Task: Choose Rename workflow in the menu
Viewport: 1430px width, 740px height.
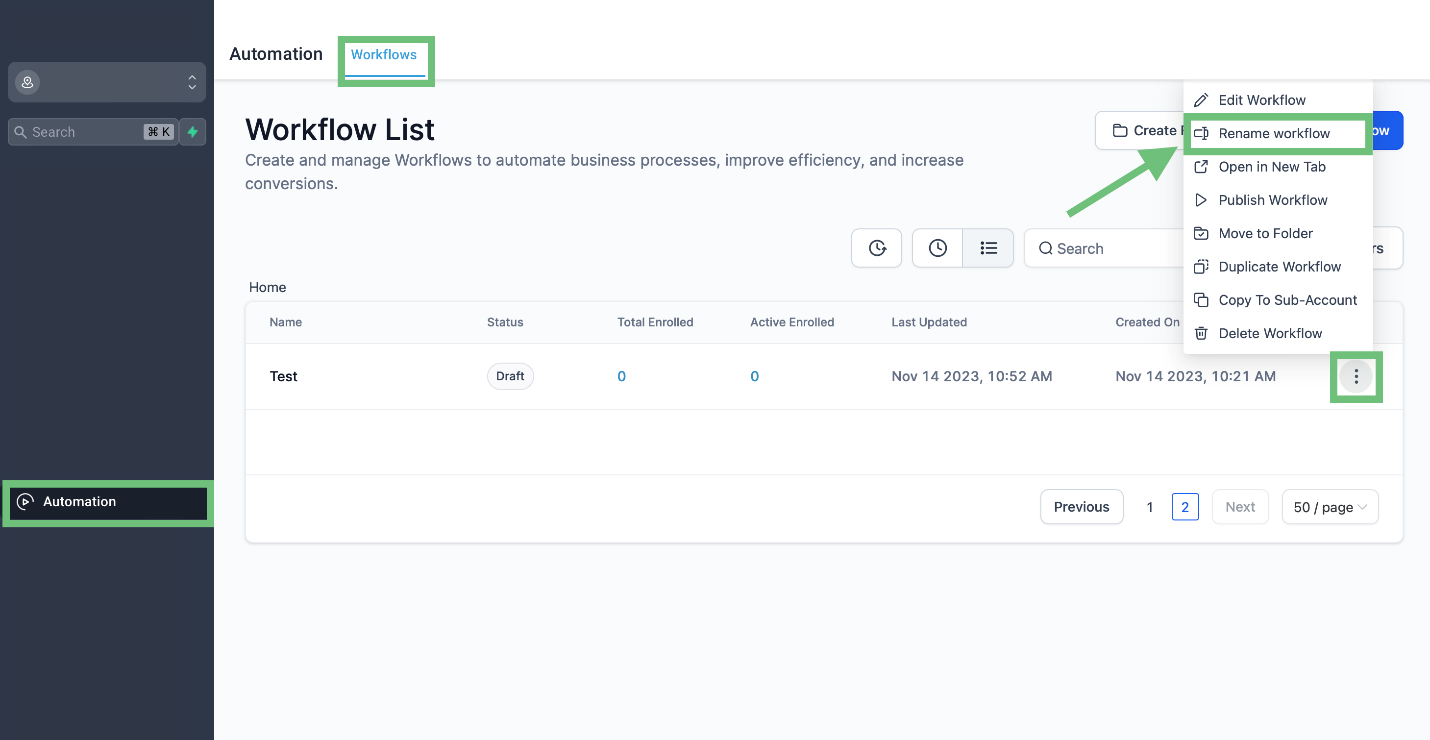Action: [1278, 133]
